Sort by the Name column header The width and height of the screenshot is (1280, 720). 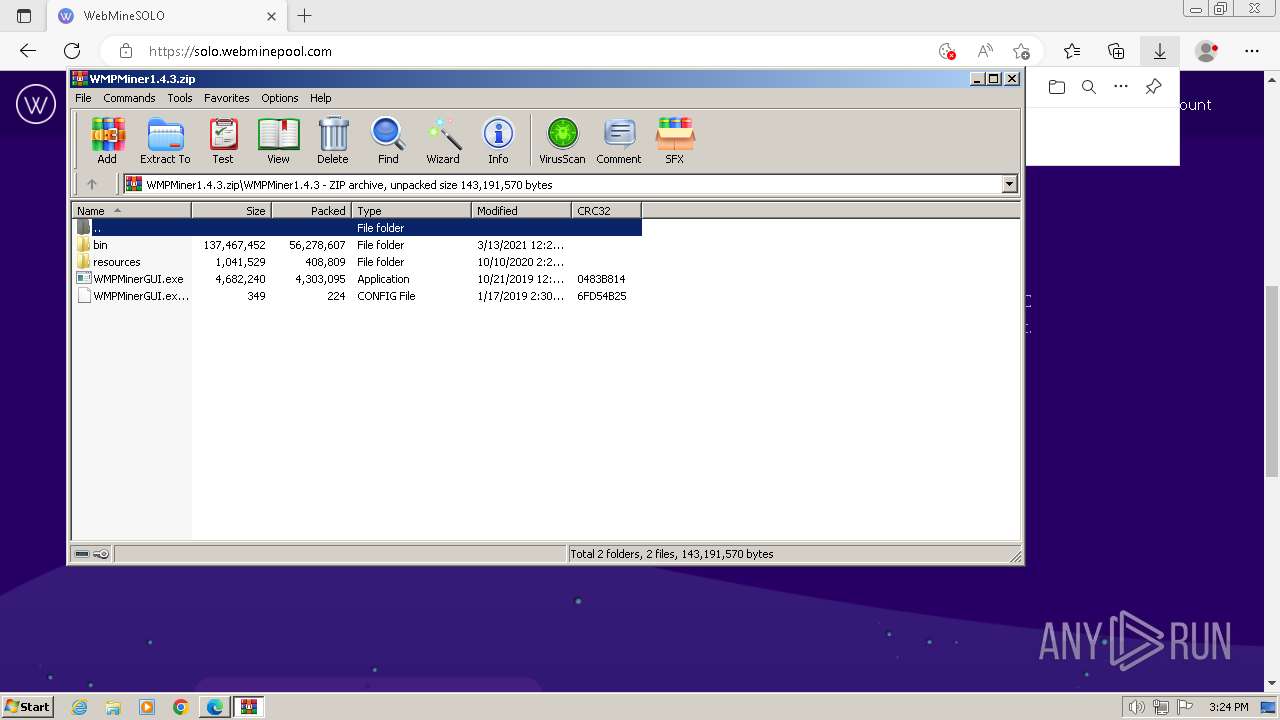(x=131, y=210)
